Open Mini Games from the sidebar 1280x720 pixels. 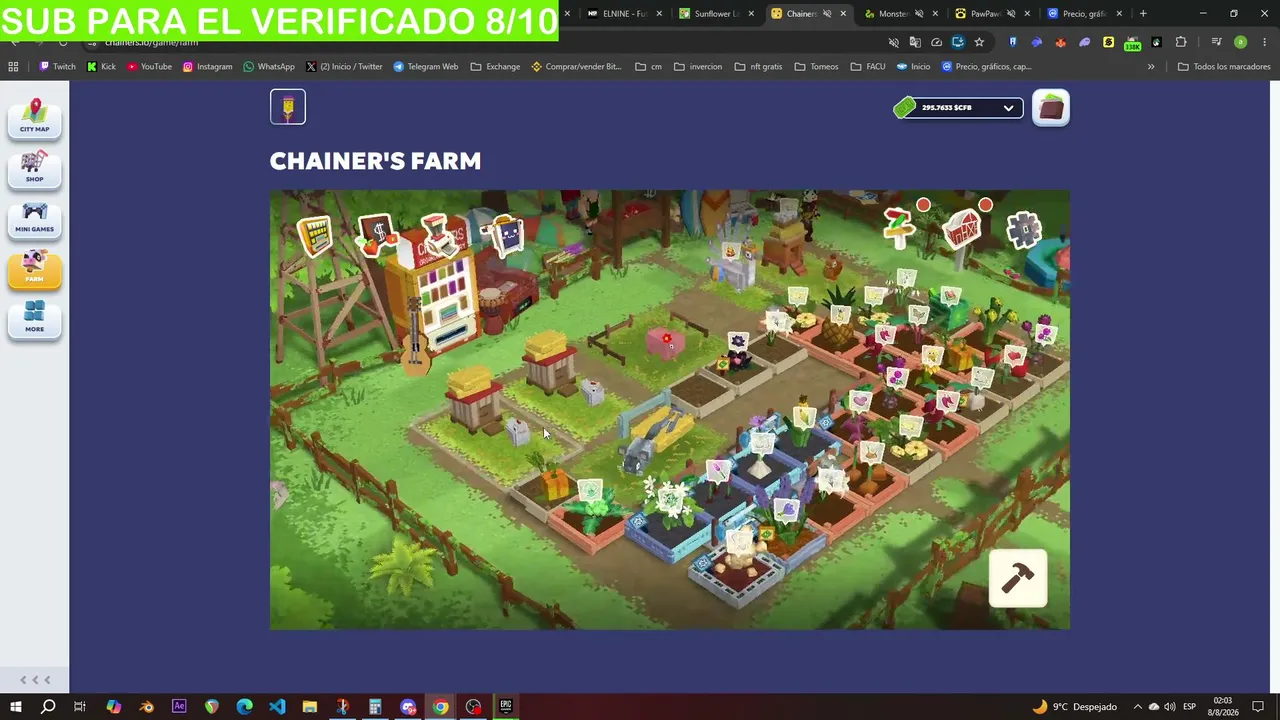(x=35, y=218)
